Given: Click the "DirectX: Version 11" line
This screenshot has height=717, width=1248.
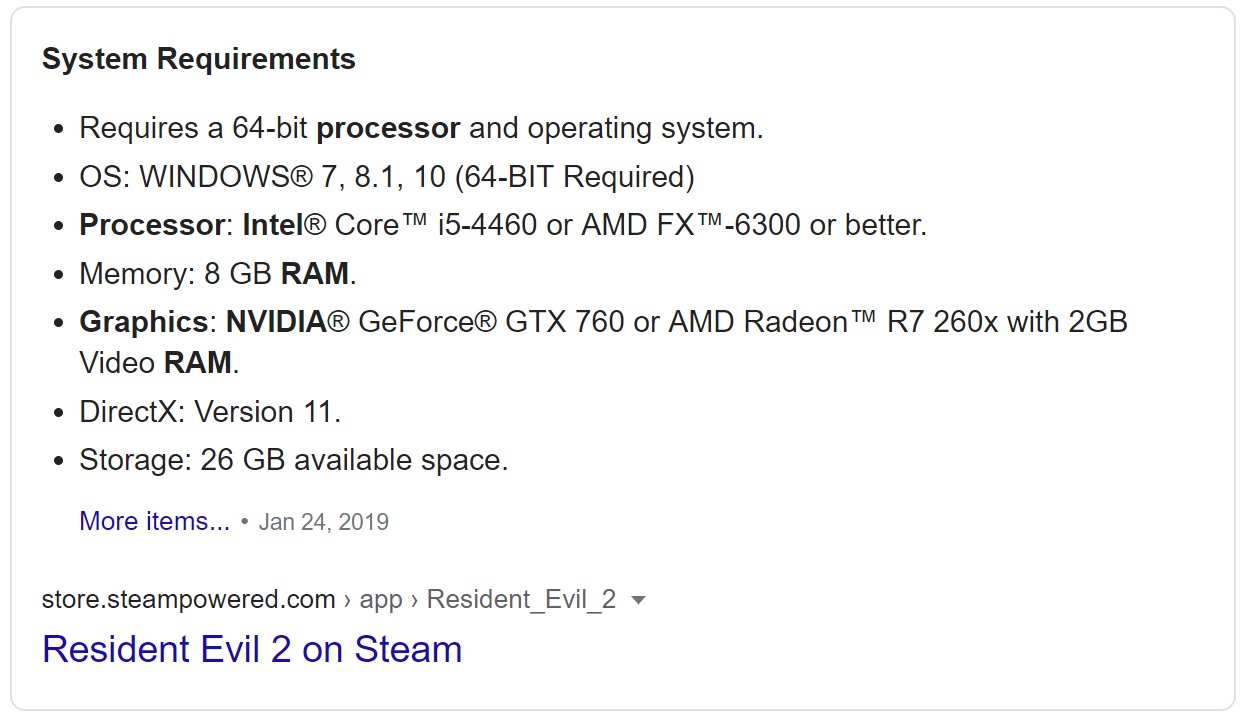Looking at the screenshot, I should 210,412.
